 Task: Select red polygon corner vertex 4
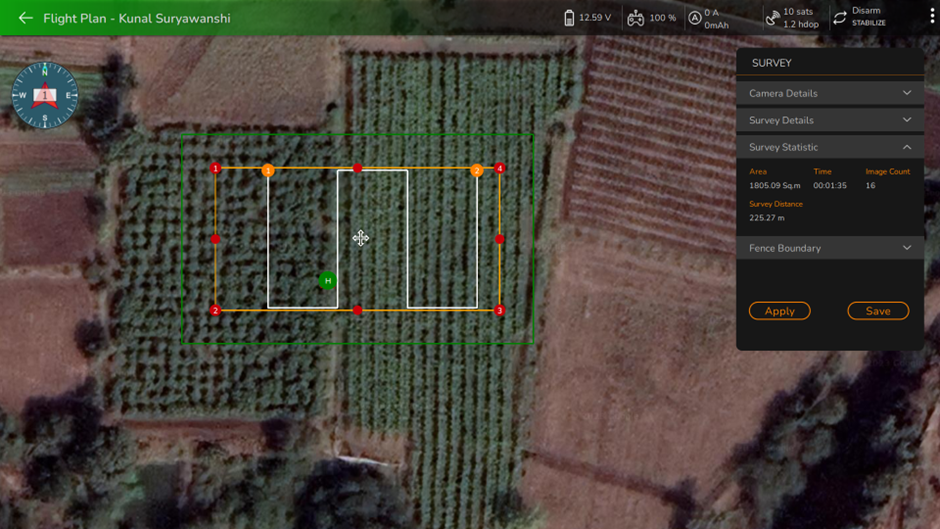500,168
